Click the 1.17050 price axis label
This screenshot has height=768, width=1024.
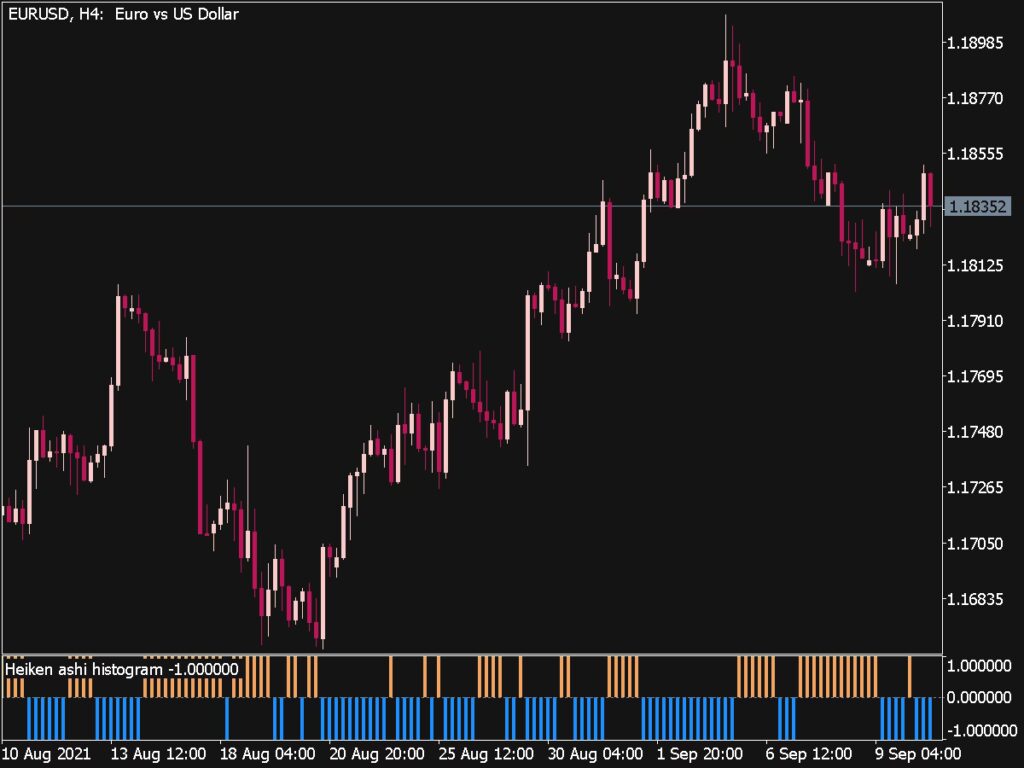click(980, 543)
